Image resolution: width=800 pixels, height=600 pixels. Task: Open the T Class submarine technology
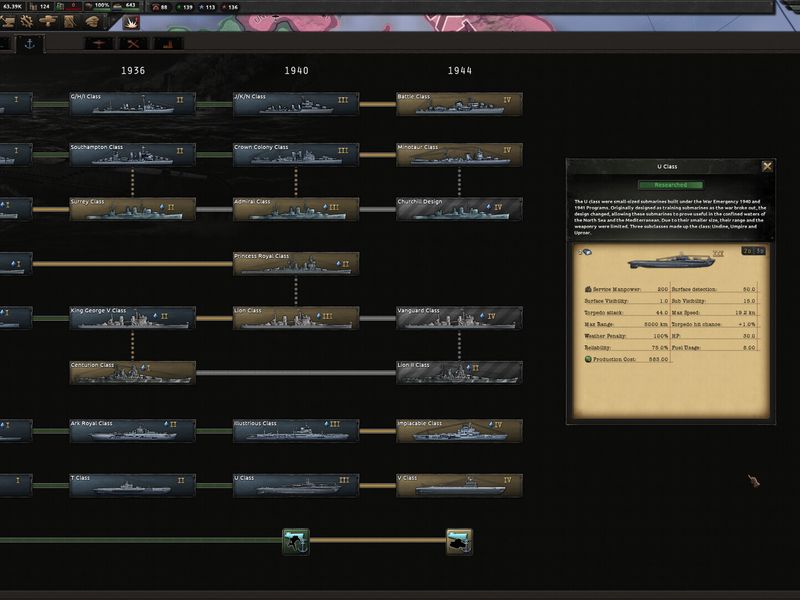(x=133, y=486)
